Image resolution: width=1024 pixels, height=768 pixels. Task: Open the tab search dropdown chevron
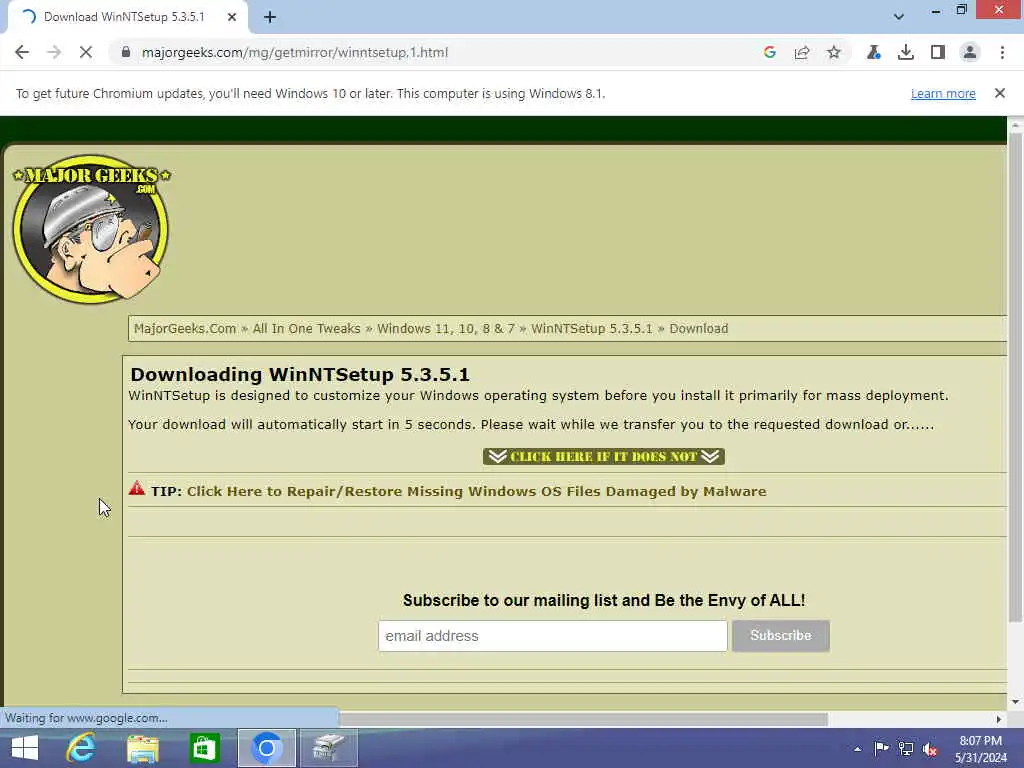click(899, 16)
